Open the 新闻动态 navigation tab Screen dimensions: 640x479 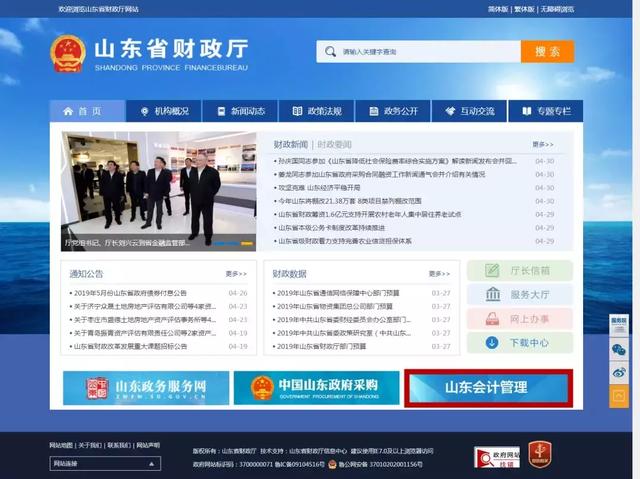240,111
